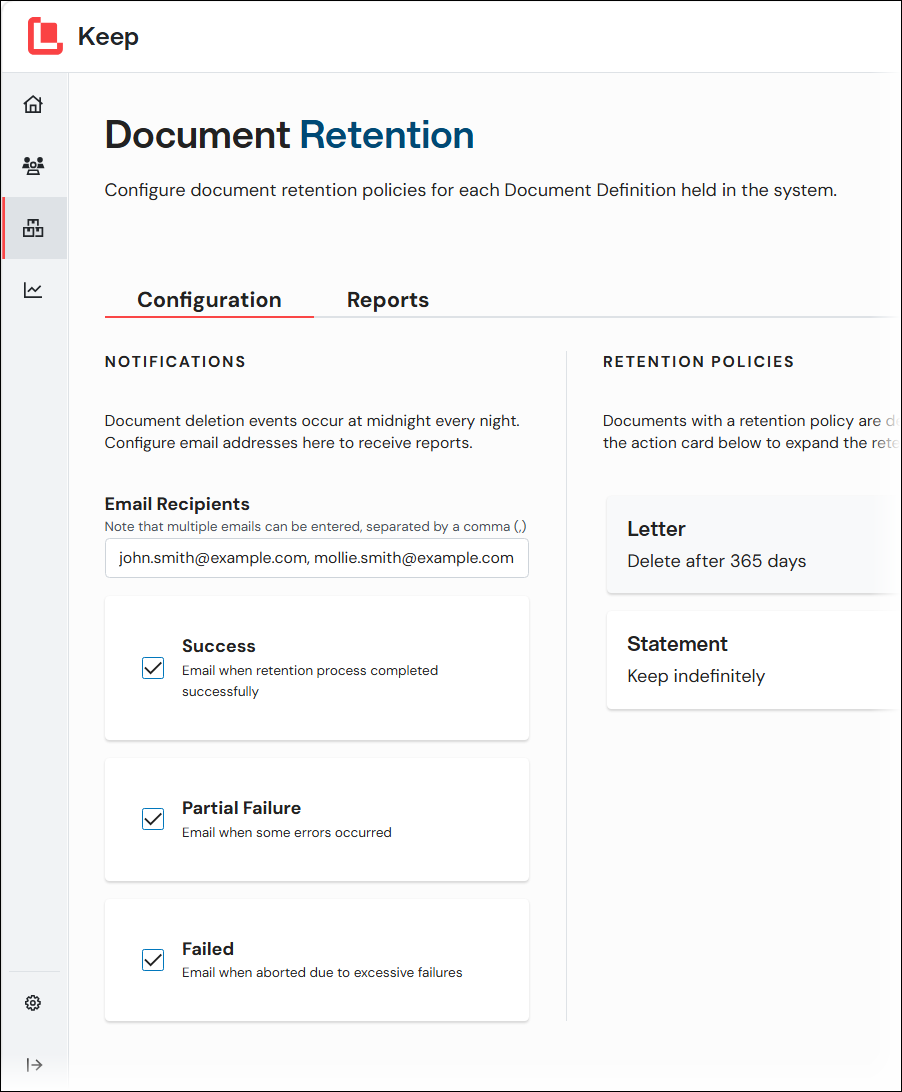
Task: Open the Home page from sidebar
Action: 33,104
